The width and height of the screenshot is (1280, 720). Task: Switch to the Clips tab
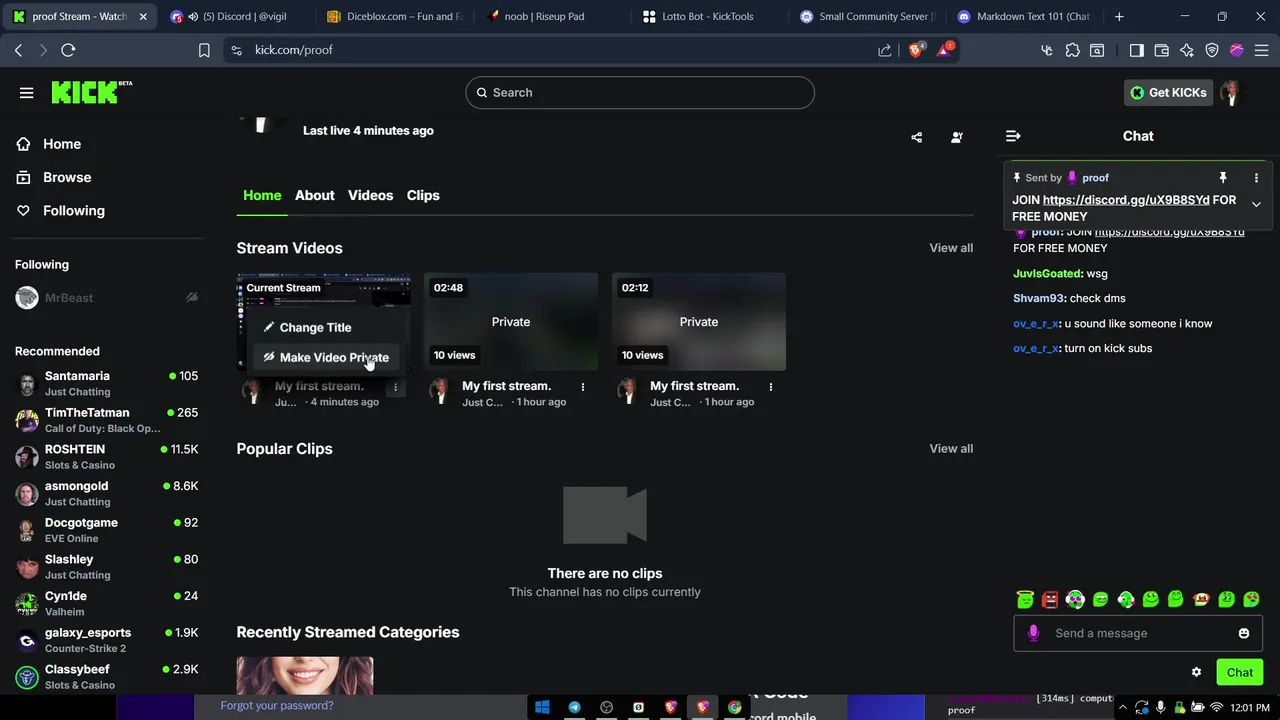pos(423,196)
